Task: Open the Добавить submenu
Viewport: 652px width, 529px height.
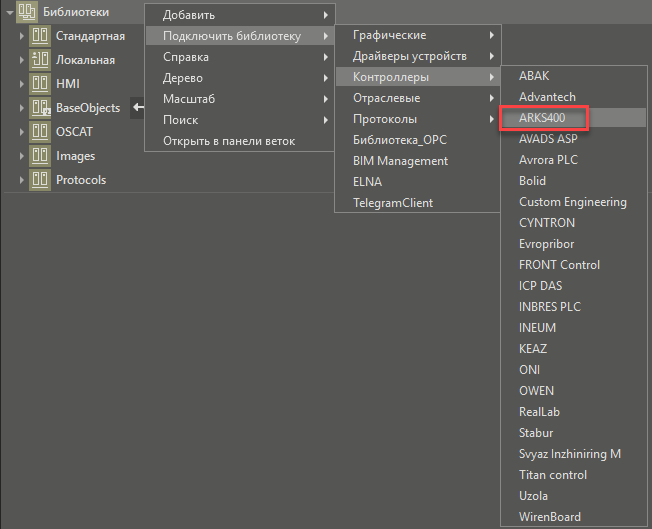Action: (x=240, y=15)
